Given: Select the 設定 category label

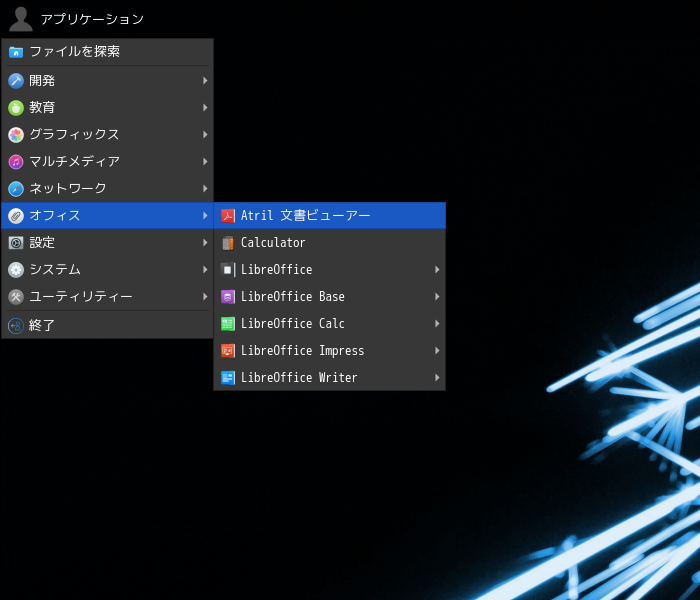Looking at the screenshot, I should (x=42, y=243).
